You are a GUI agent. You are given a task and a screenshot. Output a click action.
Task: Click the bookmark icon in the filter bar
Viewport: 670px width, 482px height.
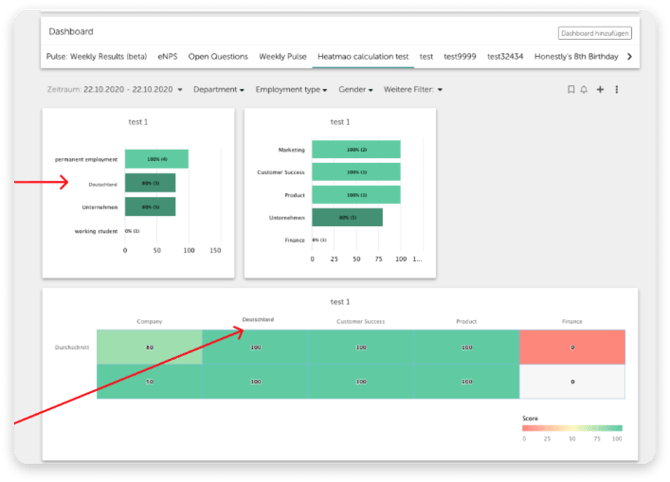tap(571, 90)
